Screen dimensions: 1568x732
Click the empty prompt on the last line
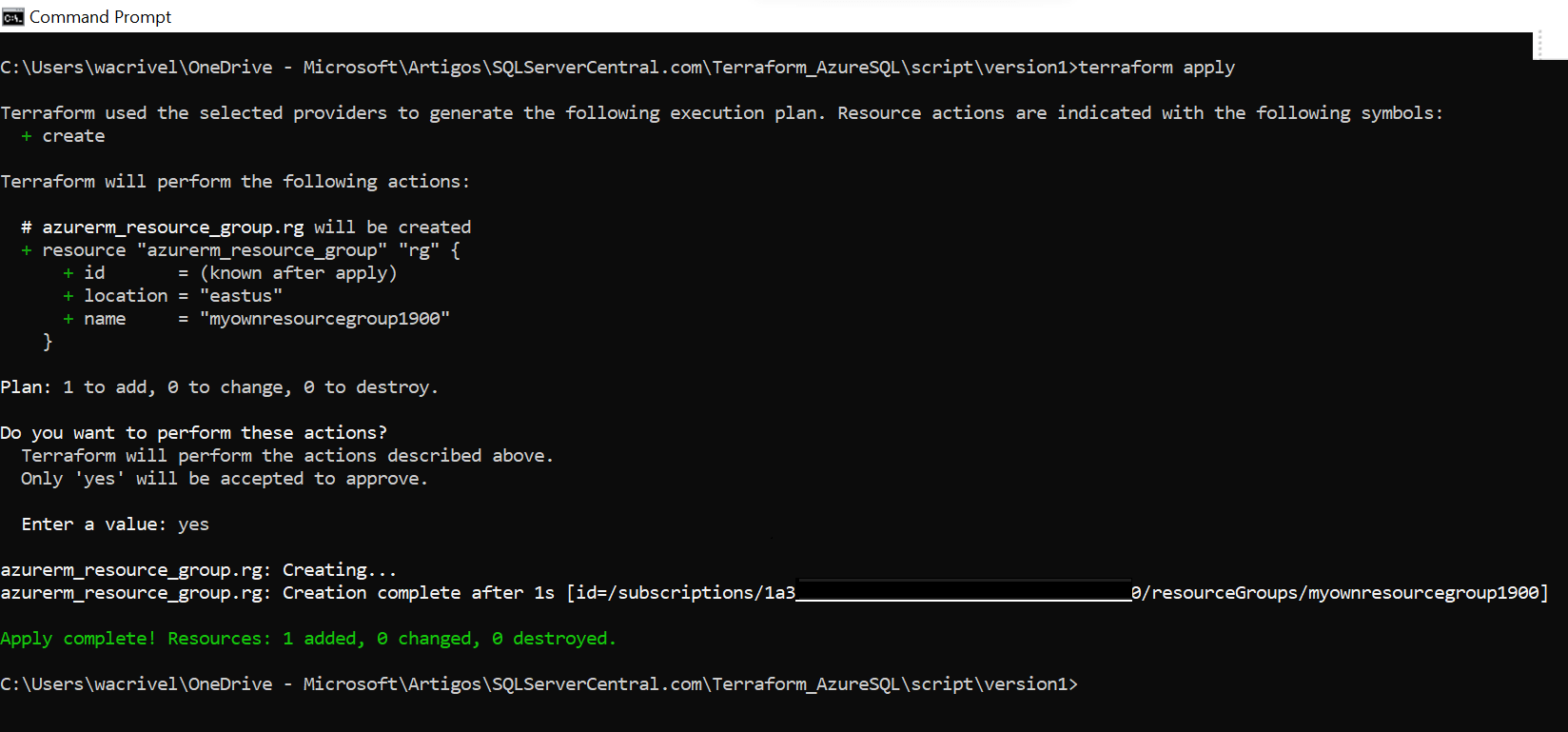click(1087, 684)
